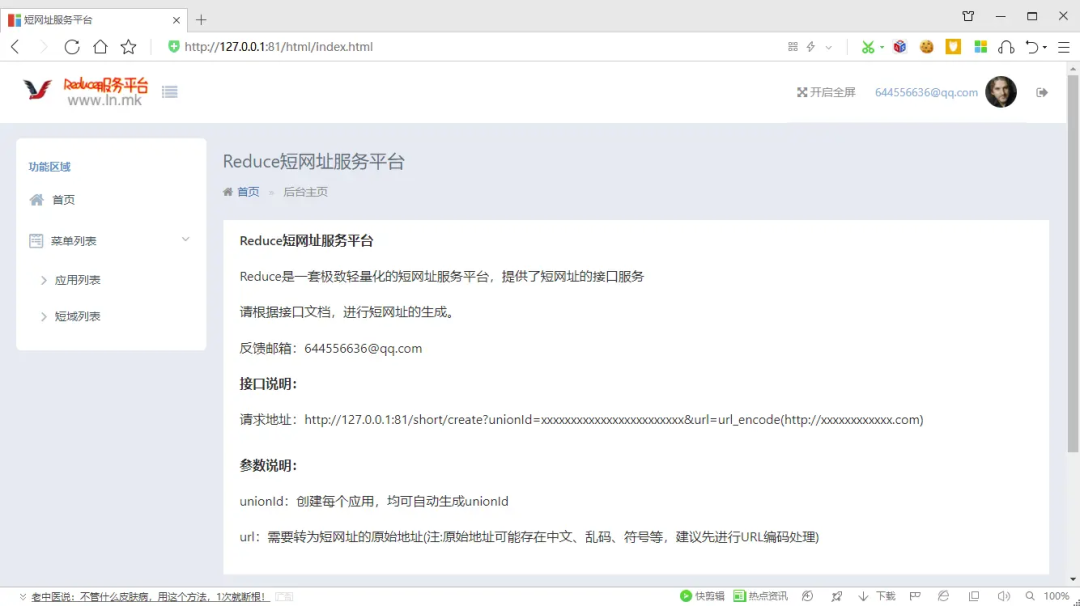
Task: Click the page refresh icon
Action: tap(72, 47)
